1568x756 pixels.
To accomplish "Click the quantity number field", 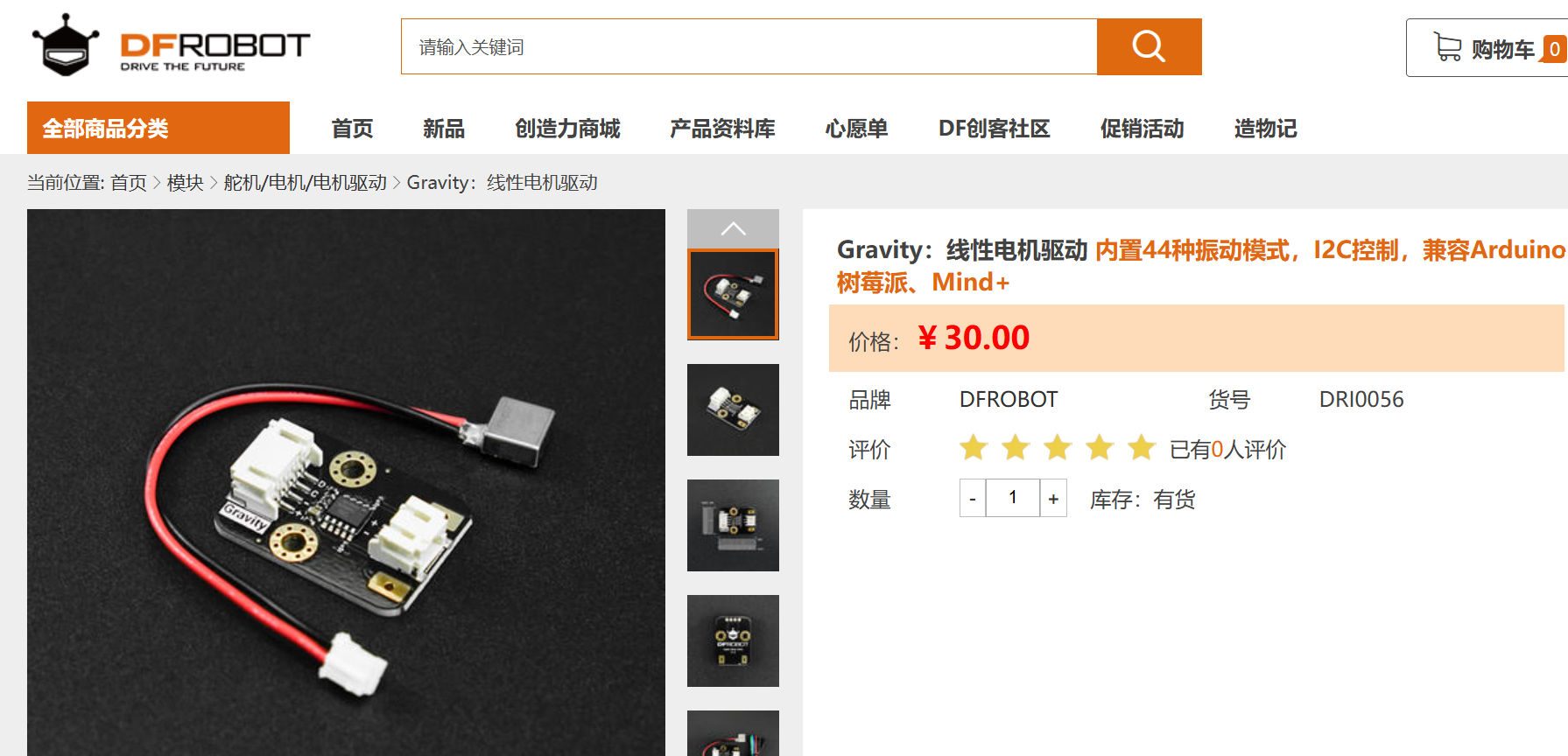I will coord(1013,498).
